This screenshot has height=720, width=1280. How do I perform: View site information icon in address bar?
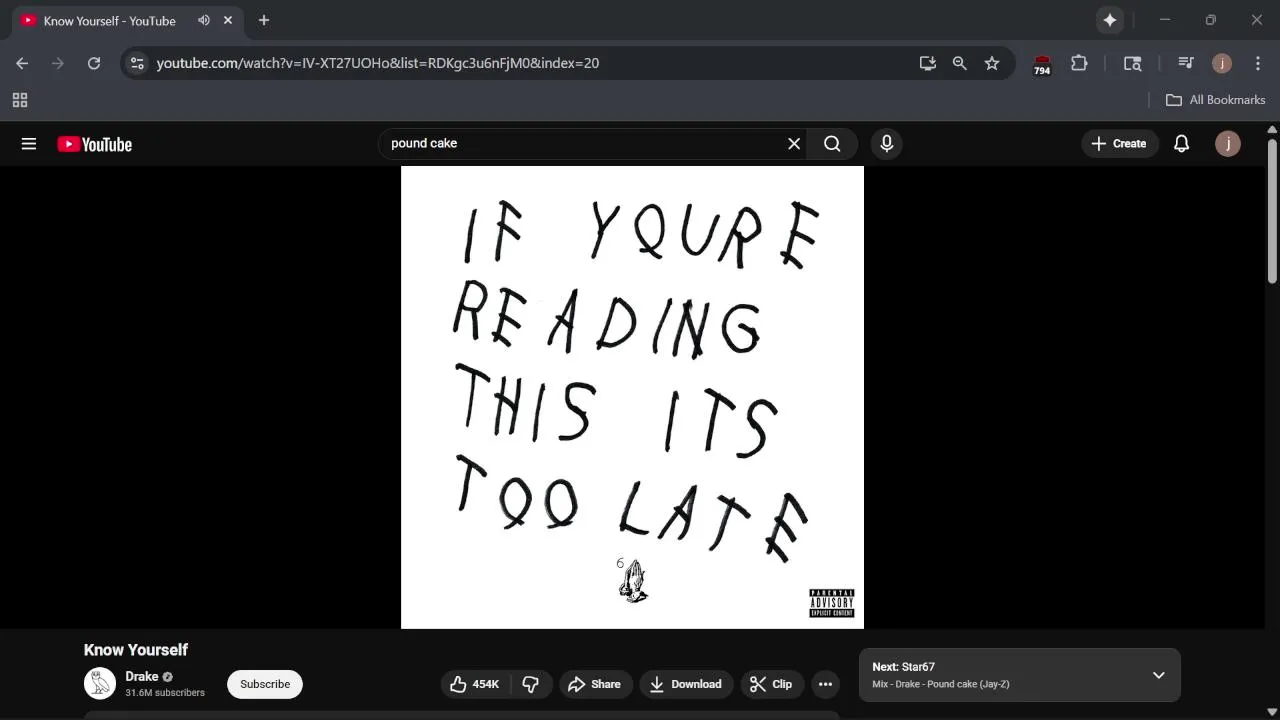pos(138,63)
